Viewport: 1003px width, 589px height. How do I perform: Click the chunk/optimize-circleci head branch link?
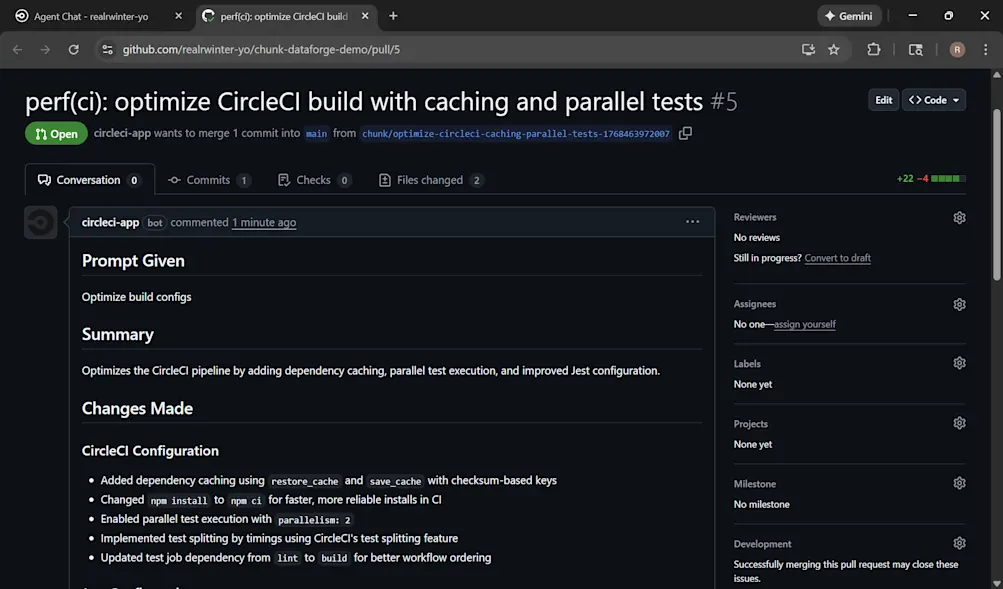[x=516, y=134]
